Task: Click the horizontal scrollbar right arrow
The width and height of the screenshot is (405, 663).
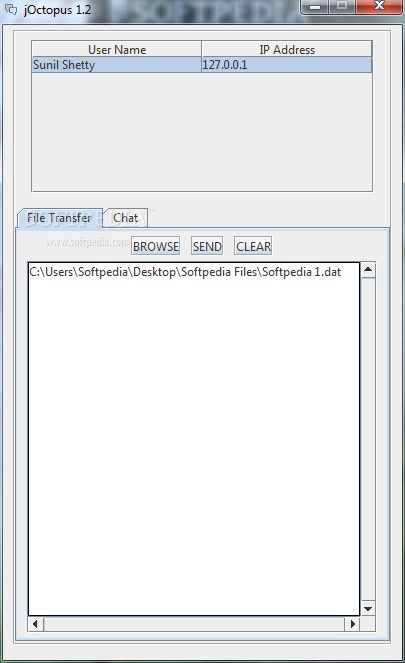Action: click(352, 624)
